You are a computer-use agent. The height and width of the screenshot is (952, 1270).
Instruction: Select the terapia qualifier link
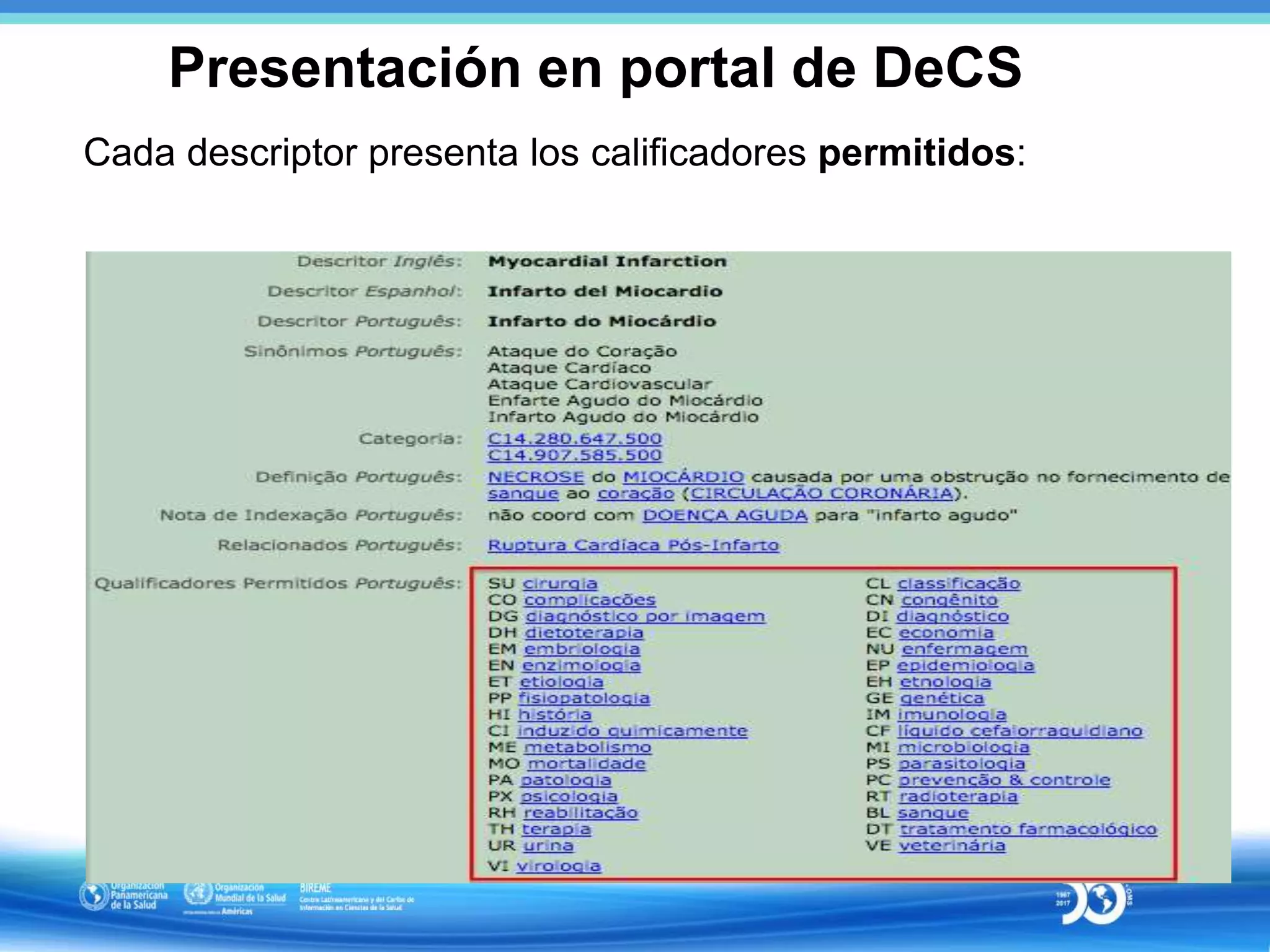[x=556, y=829]
